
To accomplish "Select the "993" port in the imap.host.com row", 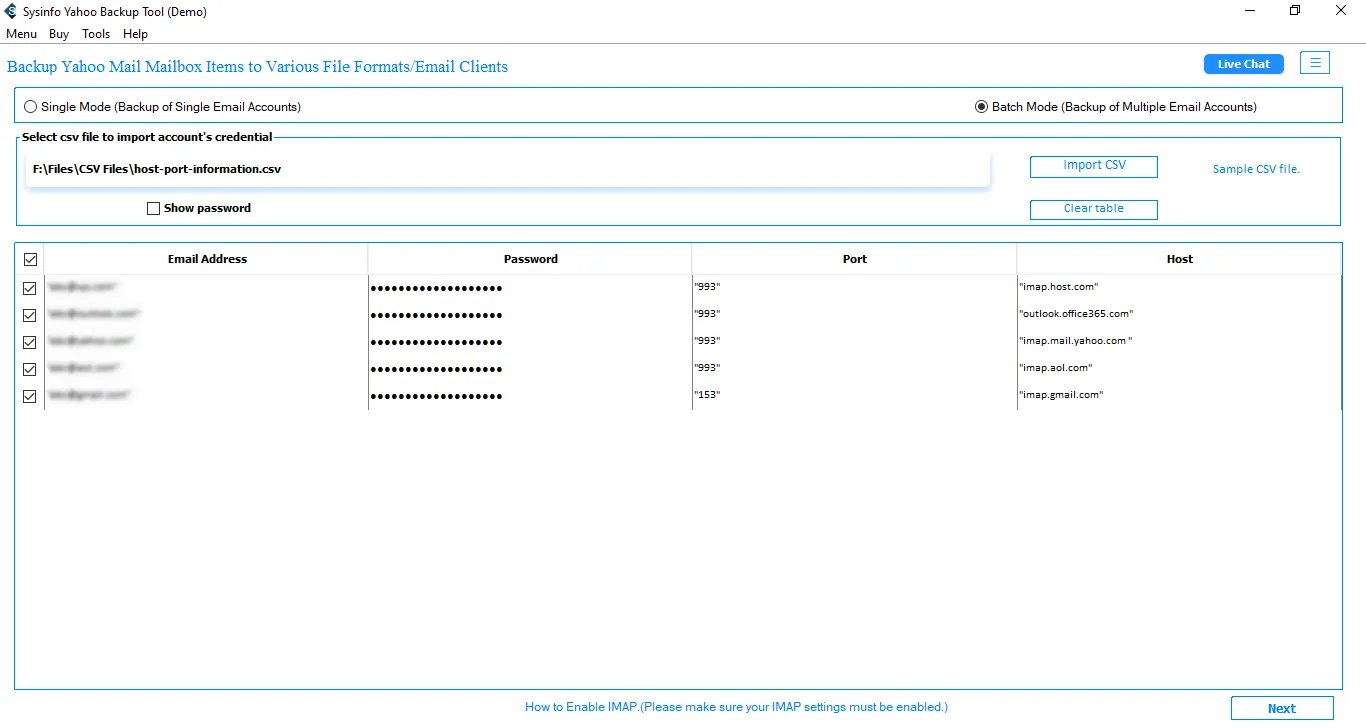I will click(855, 287).
